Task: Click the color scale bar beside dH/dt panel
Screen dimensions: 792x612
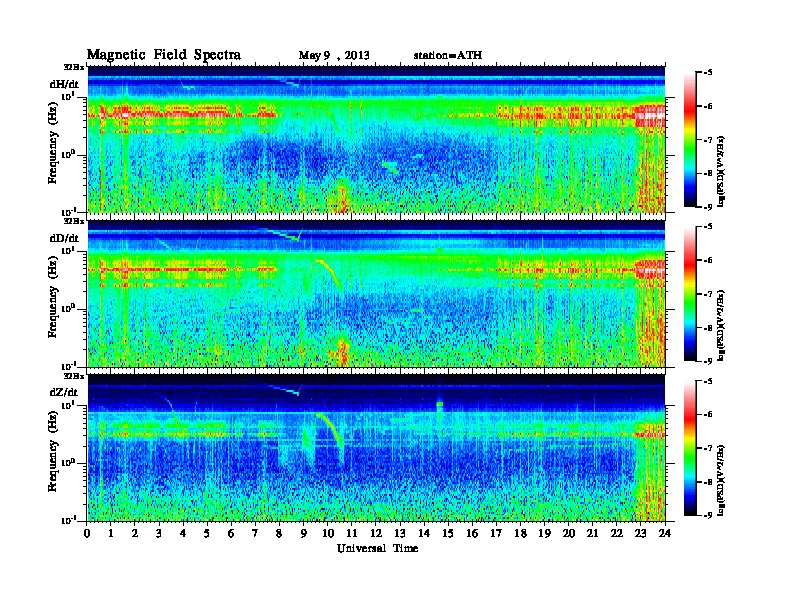Action: pos(690,139)
